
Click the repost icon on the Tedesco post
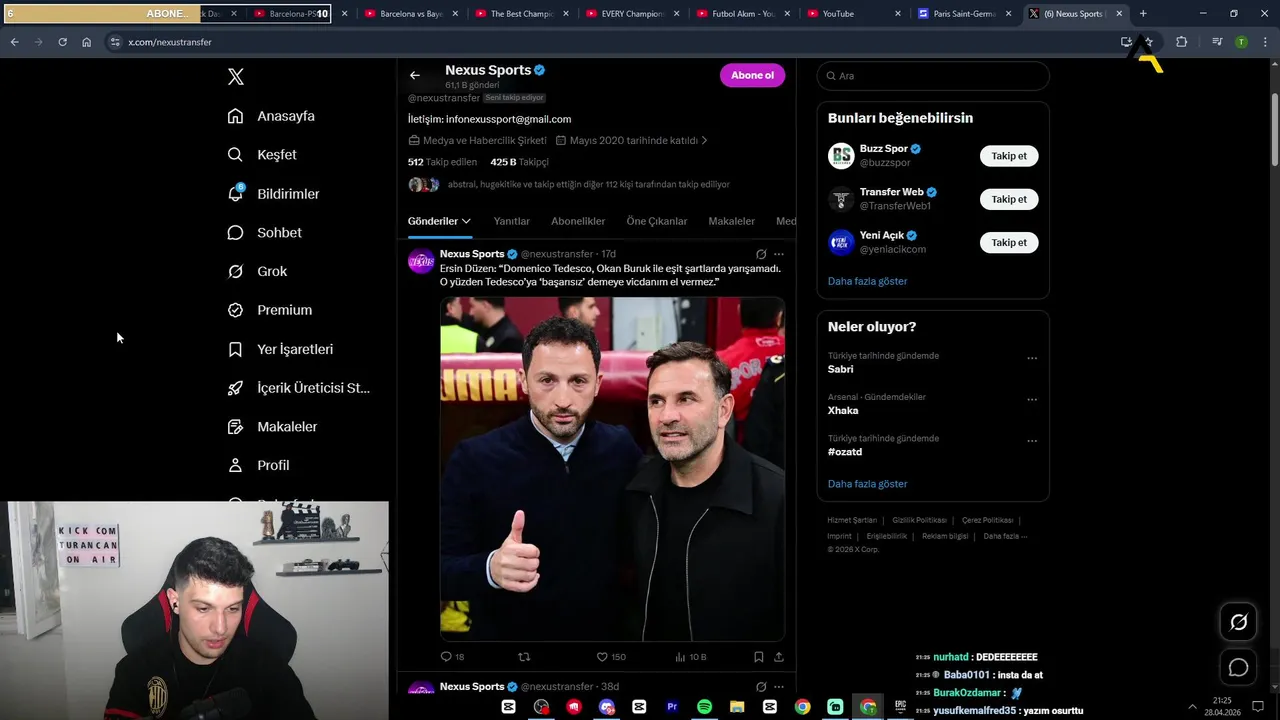pos(523,657)
